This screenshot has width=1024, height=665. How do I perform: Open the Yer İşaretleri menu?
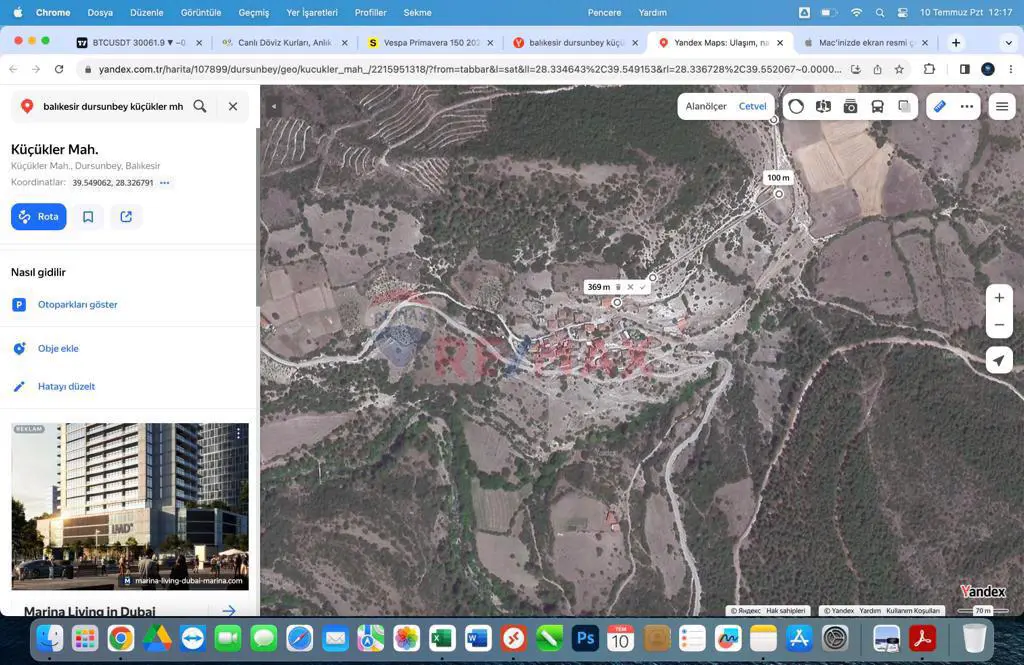pos(312,12)
